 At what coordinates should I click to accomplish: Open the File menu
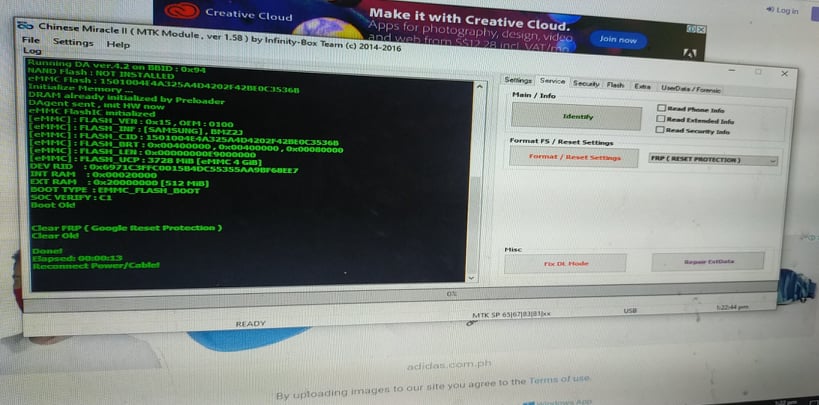coord(31,40)
